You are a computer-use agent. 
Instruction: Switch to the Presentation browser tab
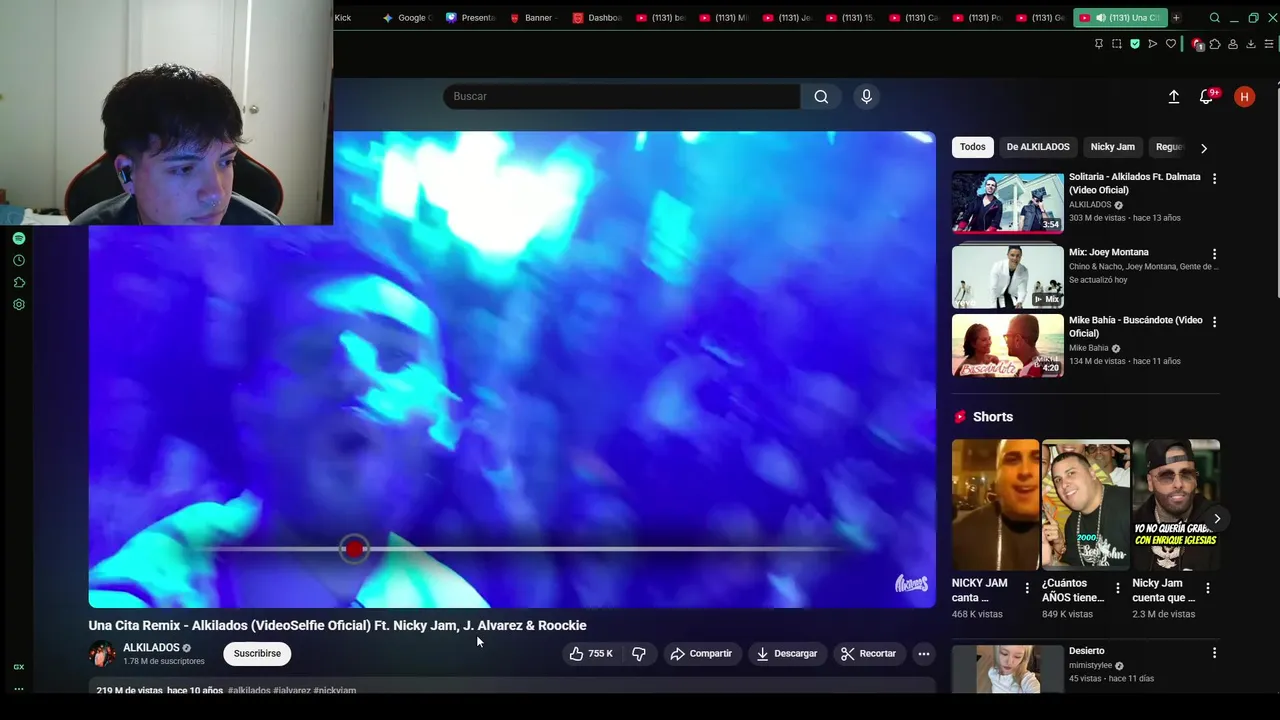[x=469, y=17]
